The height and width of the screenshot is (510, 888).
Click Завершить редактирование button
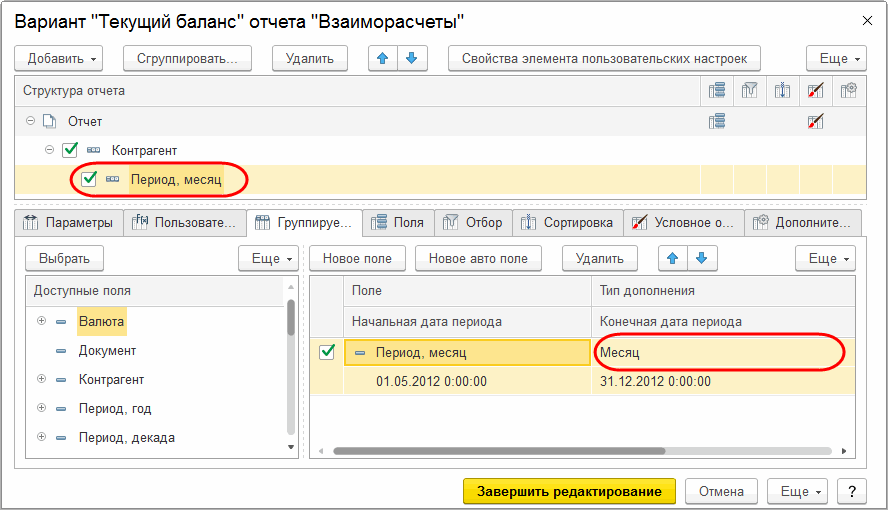coord(569,491)
